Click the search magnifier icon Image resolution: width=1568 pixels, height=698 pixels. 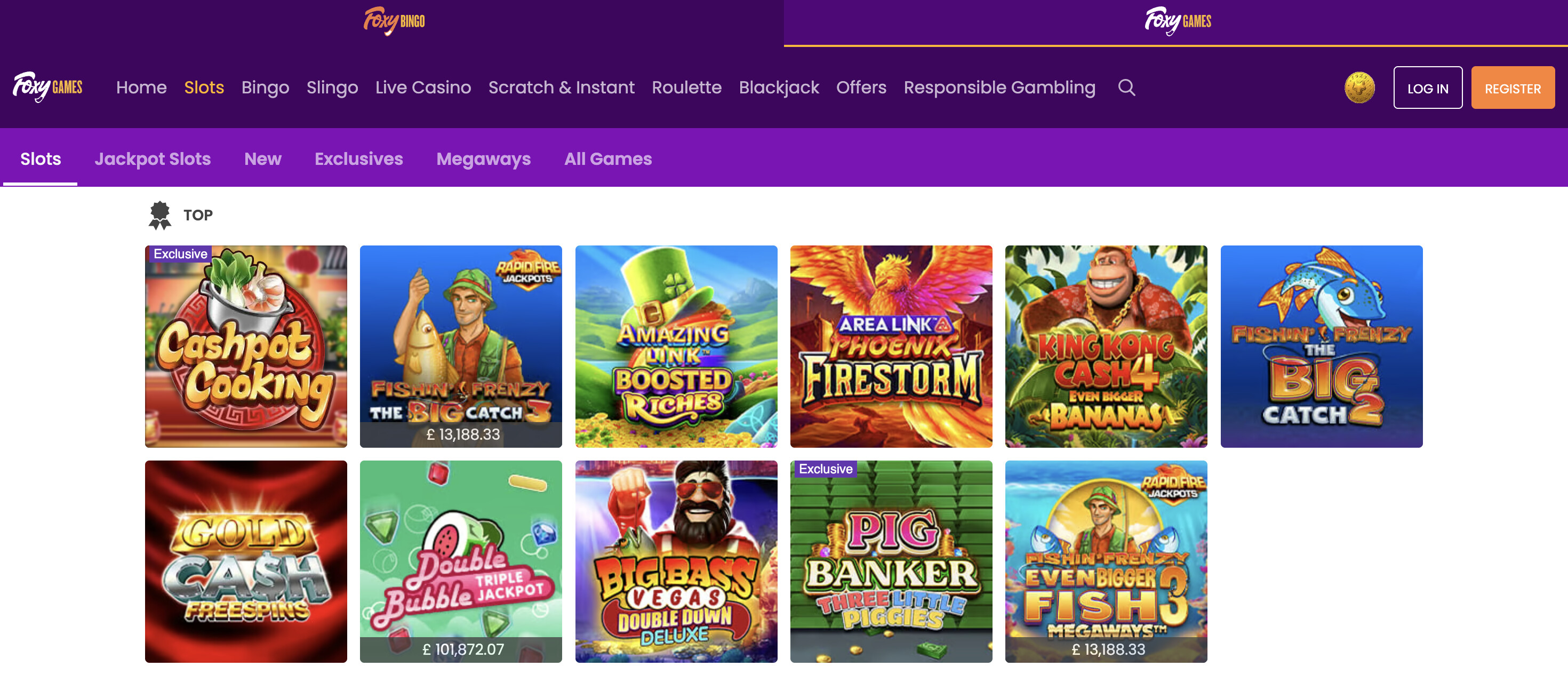tap(1126, 87)
